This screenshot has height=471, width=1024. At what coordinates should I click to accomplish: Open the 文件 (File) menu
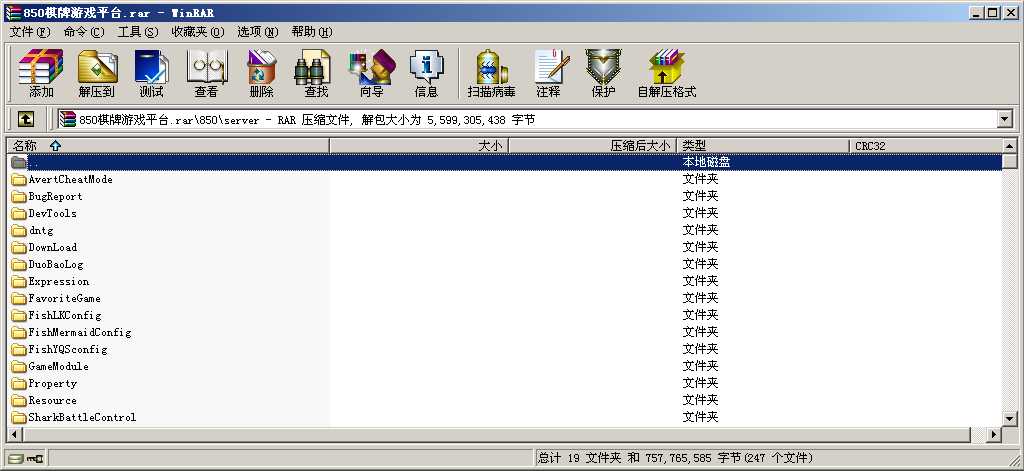point(30,31)
